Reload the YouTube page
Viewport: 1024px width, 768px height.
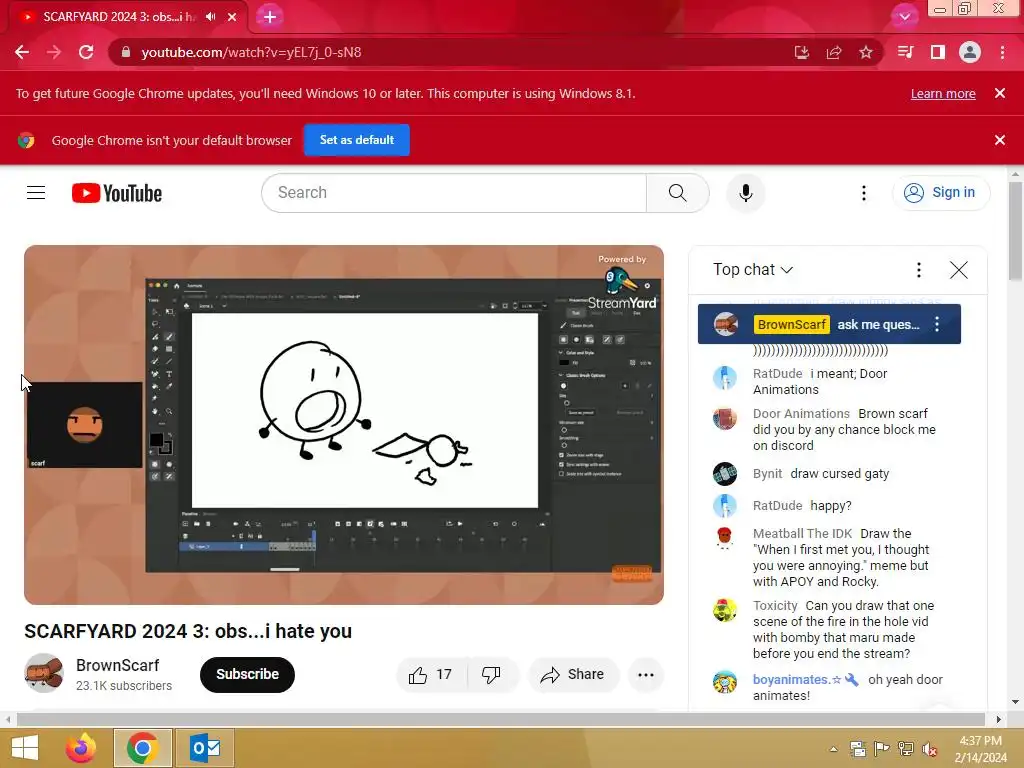86,52
